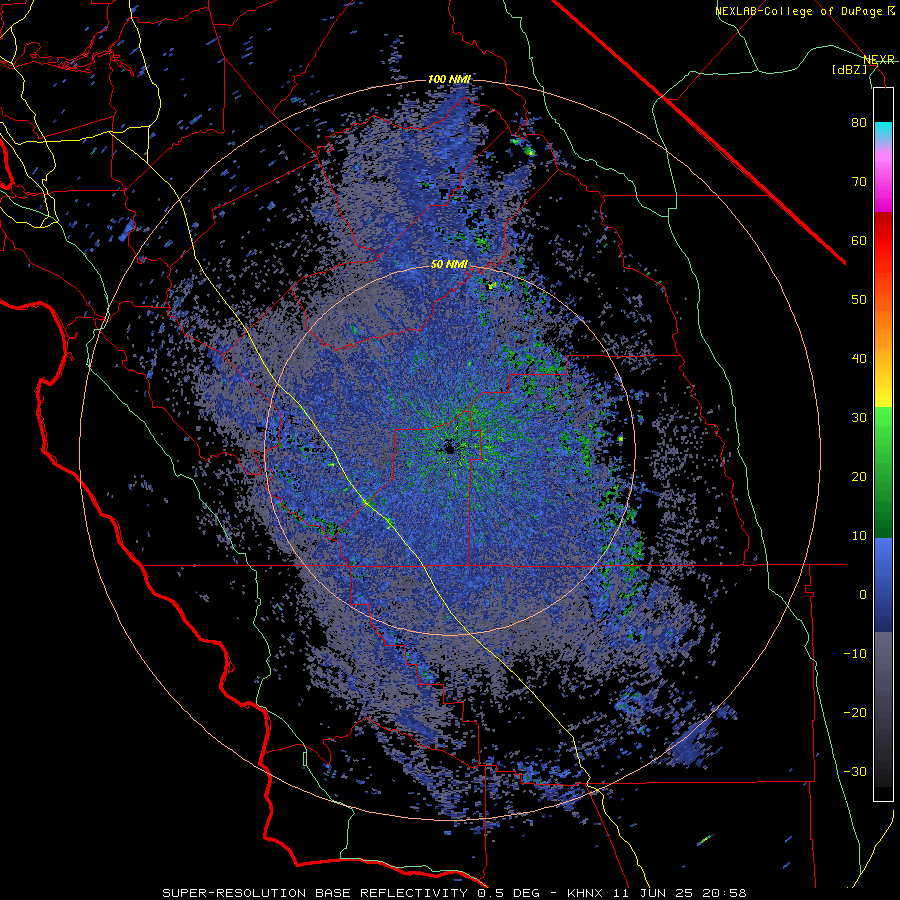The width and height of the screenshot is (900, 900).
Task: Click the -30 value on the dBZ scale
Action: coord(855,771)
